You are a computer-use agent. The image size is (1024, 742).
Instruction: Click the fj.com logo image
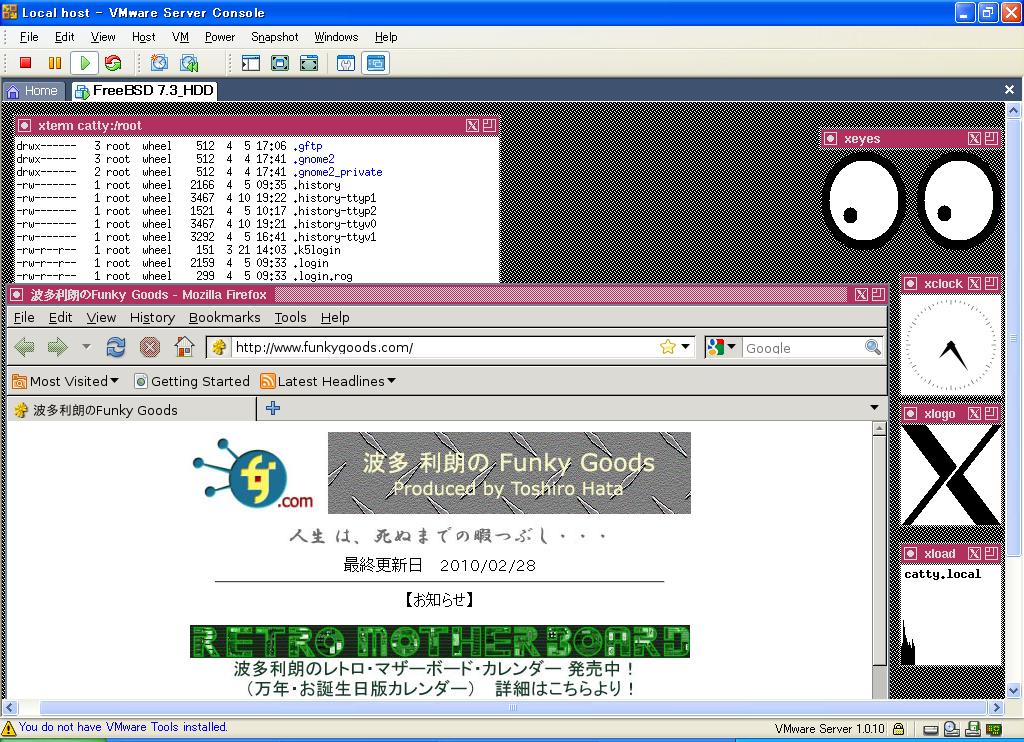point(253,474)
